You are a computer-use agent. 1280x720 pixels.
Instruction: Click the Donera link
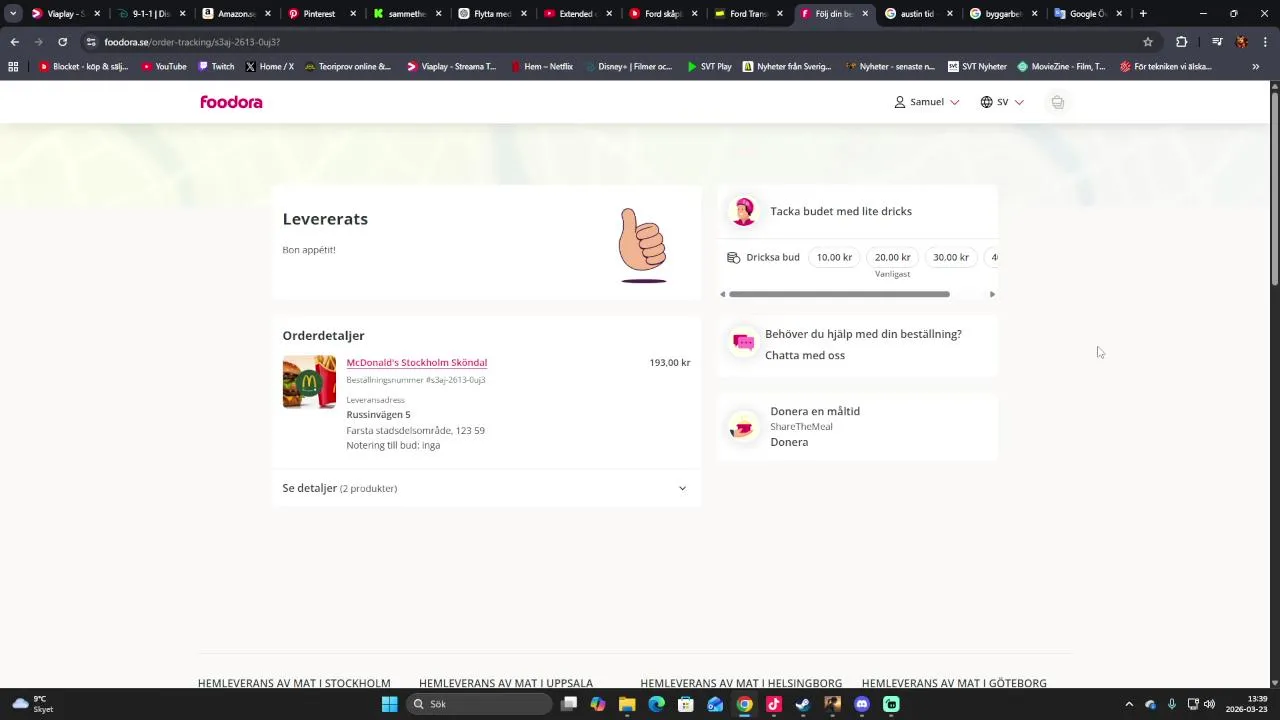tap(789, 442)
